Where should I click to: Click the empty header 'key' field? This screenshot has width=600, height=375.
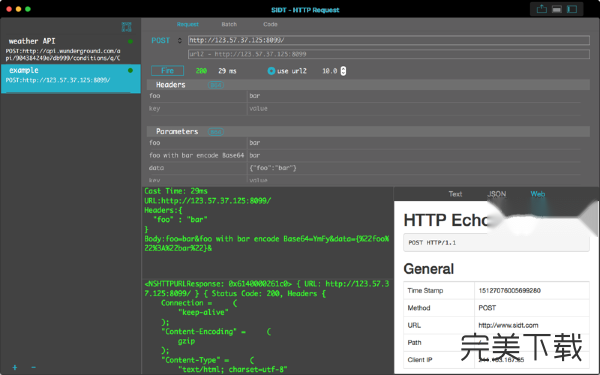197,109
